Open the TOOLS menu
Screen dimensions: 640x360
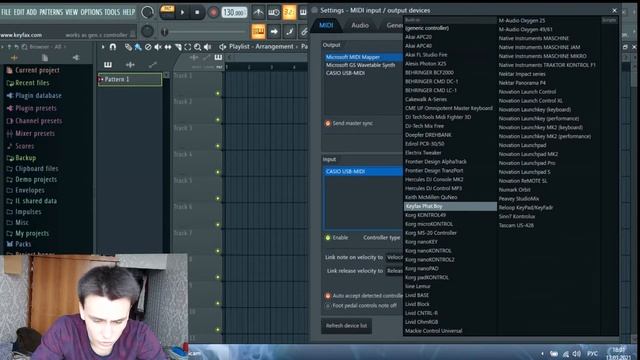[x=112, y=12]
